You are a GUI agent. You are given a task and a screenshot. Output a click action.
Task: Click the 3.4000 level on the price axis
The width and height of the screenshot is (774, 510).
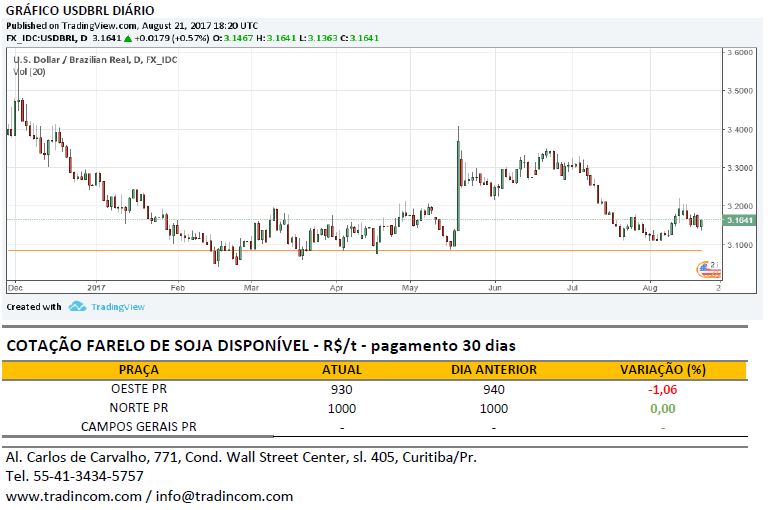(740, 130)
